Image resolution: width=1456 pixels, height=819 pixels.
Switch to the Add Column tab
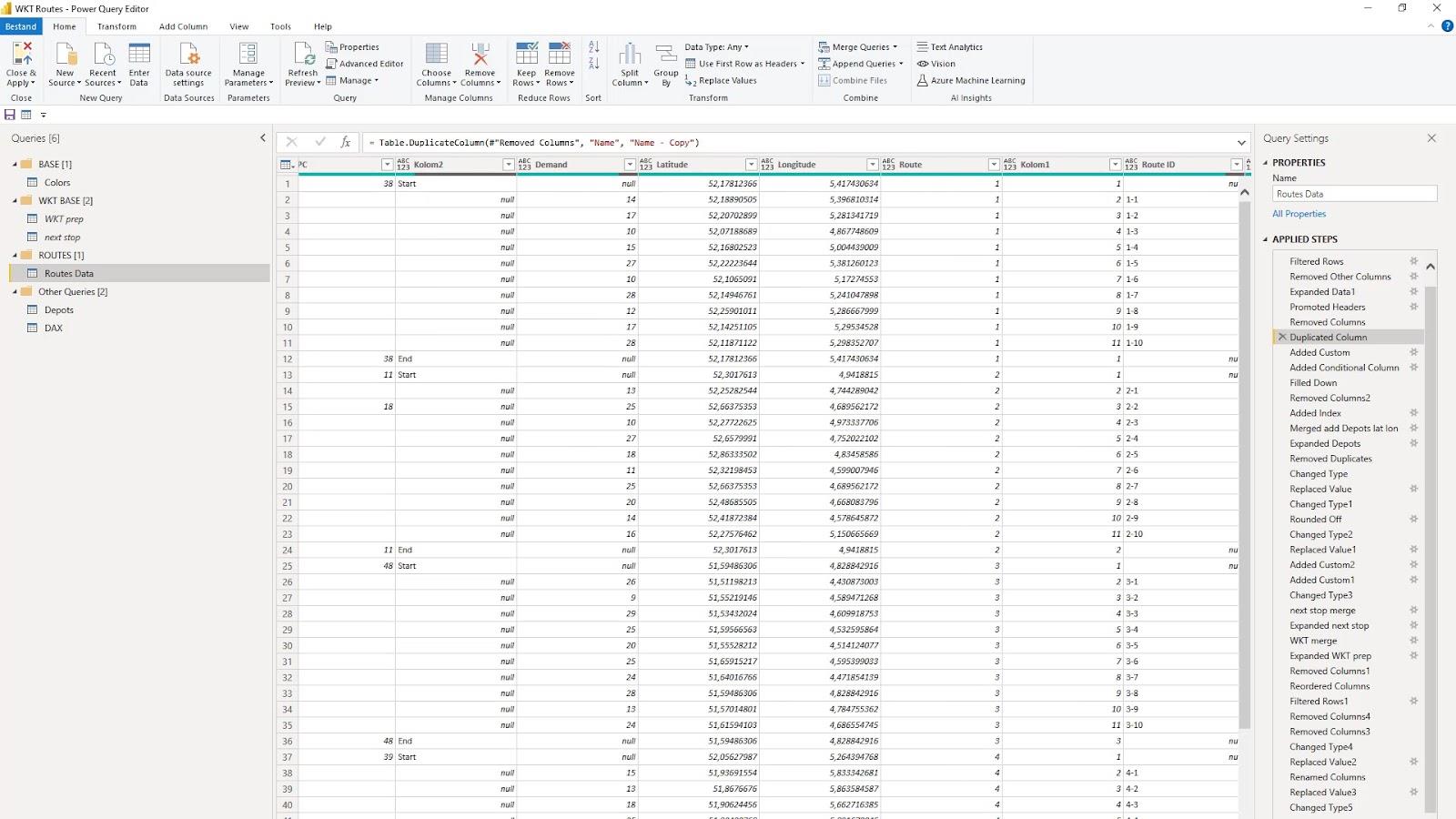coord(183,26)
